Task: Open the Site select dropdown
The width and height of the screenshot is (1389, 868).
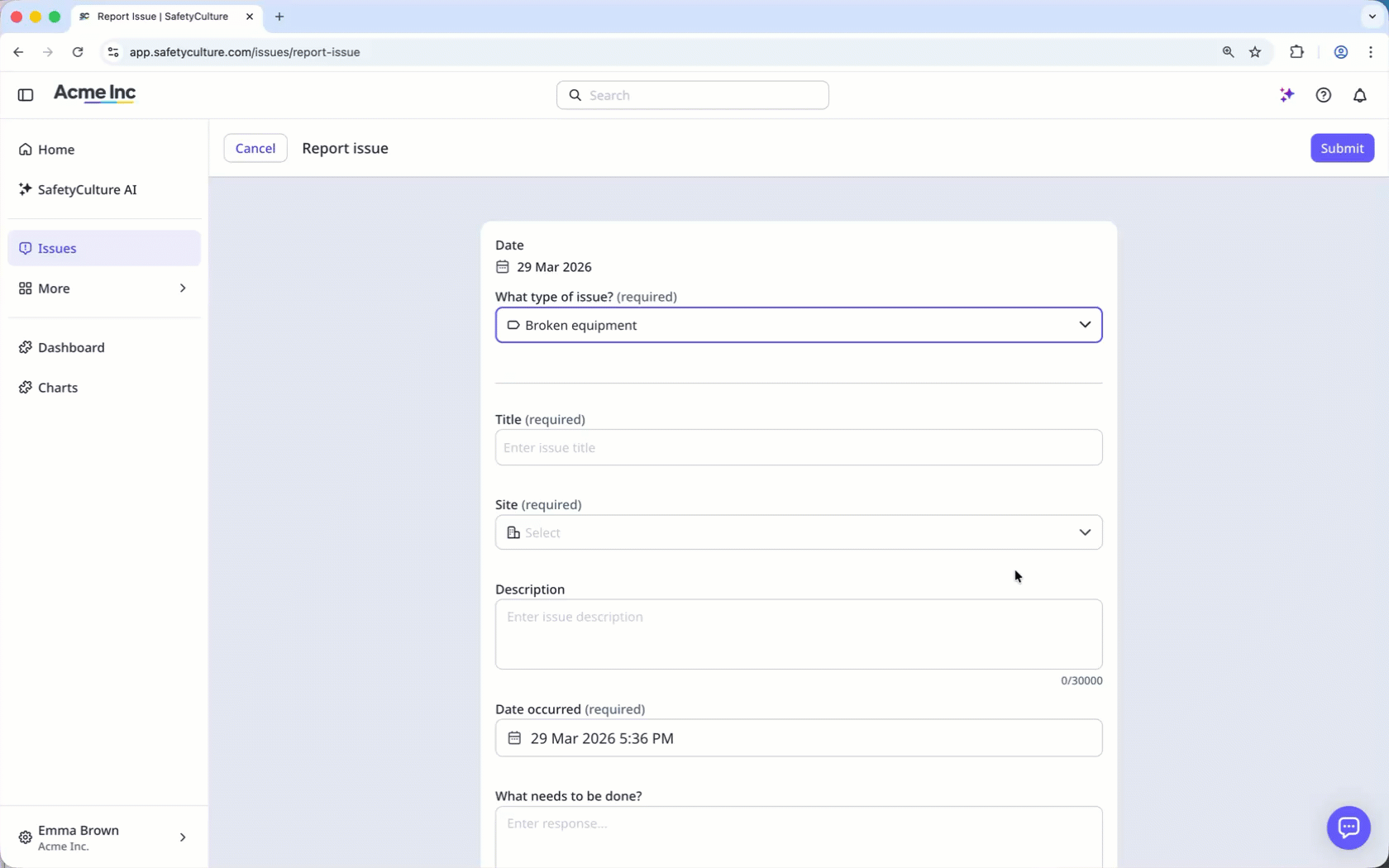Action: coord(799,532)
